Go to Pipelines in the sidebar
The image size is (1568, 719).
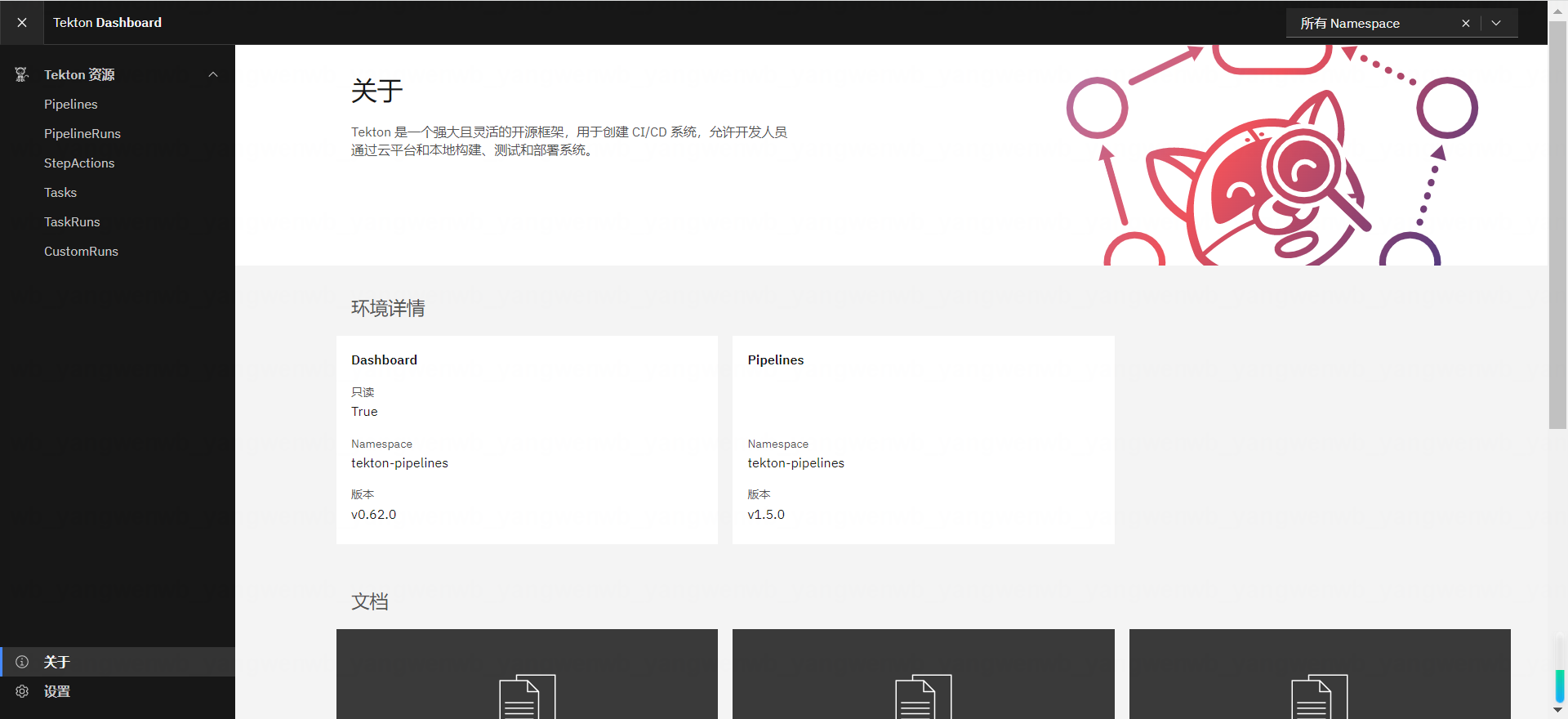point(71,105)
